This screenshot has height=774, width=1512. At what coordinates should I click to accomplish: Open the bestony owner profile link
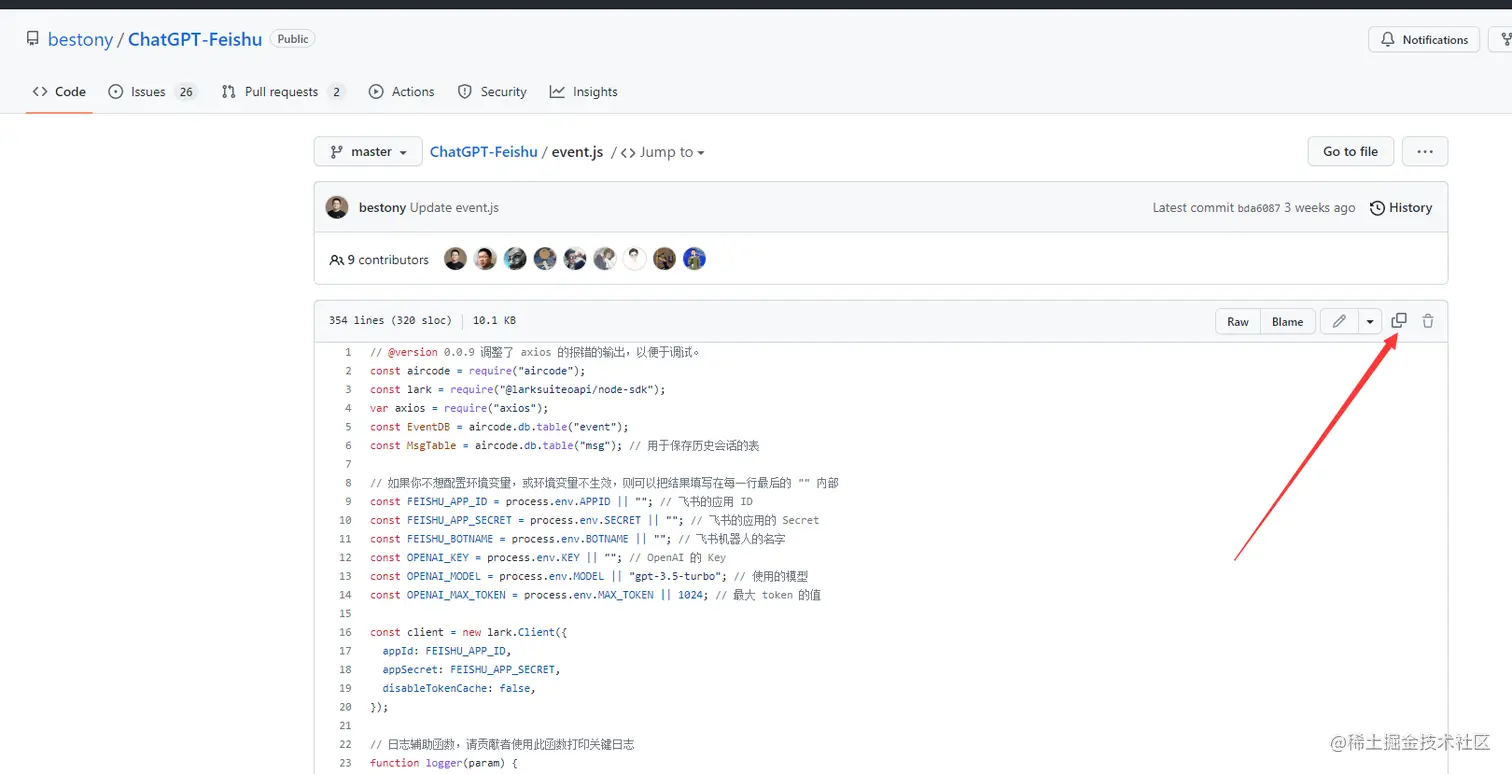point(80,39)
